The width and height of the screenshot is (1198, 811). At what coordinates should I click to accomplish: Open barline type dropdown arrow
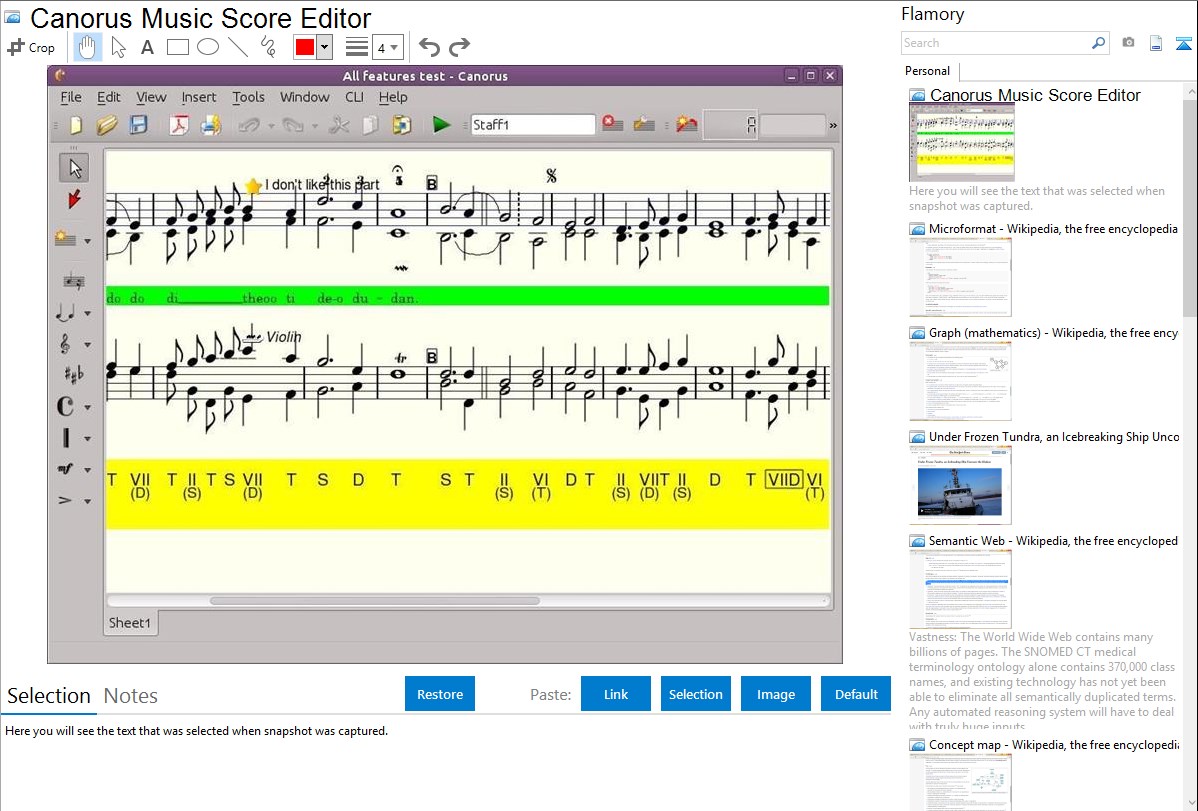(87, 439)
